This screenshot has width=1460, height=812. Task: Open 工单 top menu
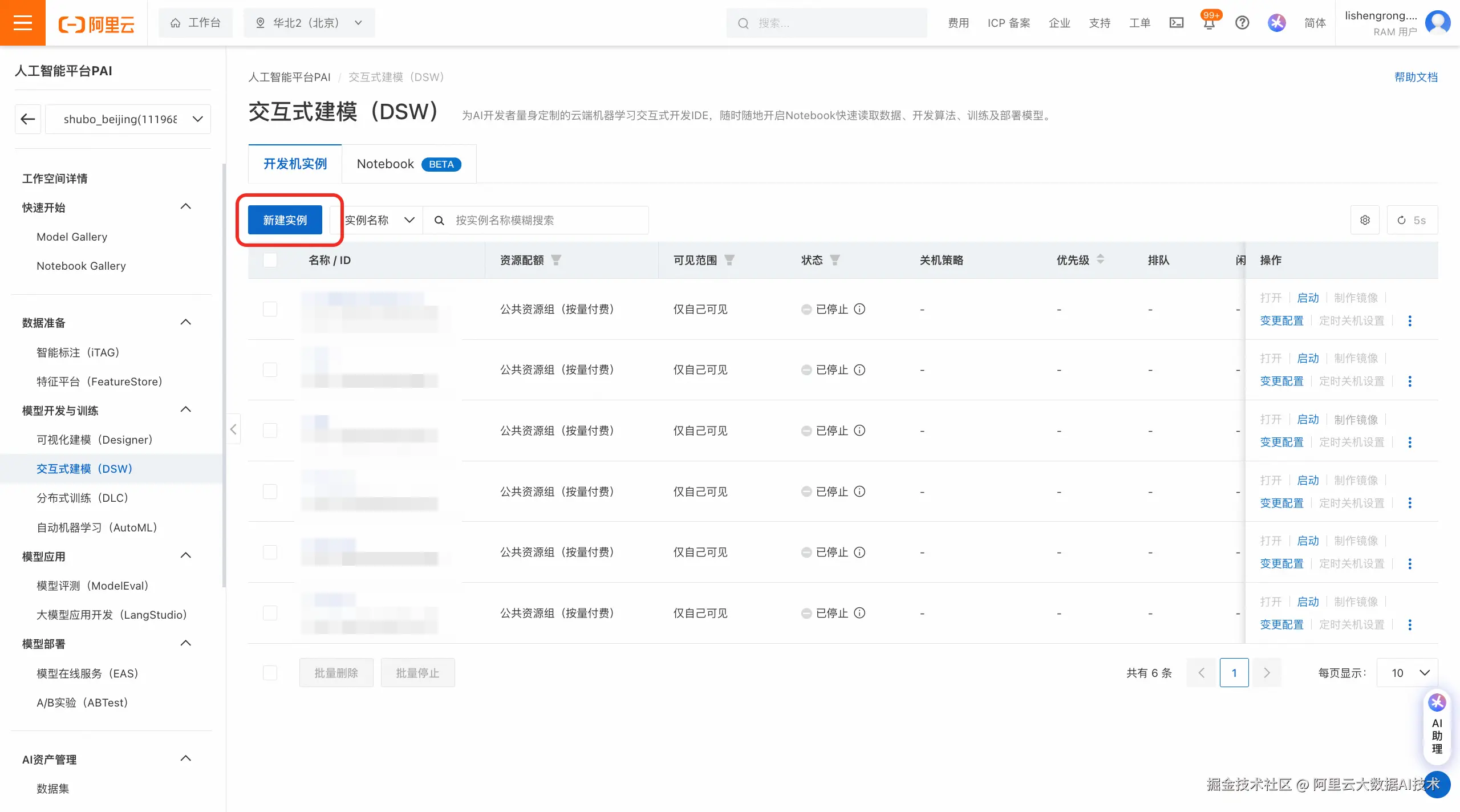tap(1139, 23)
